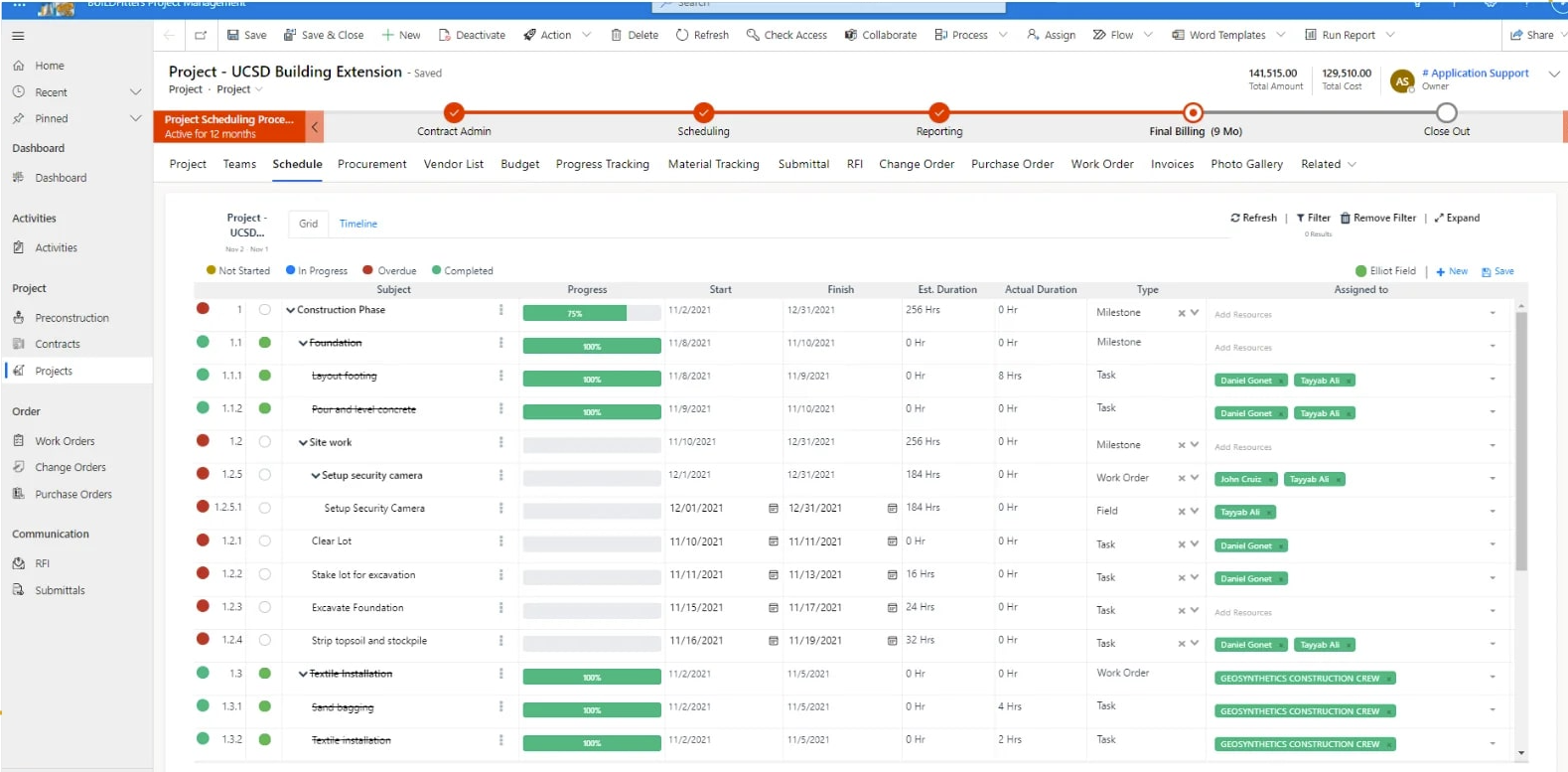Image resolution: width=1568 pixels, height=772 pixels.
Task: Open the Run Report dropdown
Action: pos(1390,35)
